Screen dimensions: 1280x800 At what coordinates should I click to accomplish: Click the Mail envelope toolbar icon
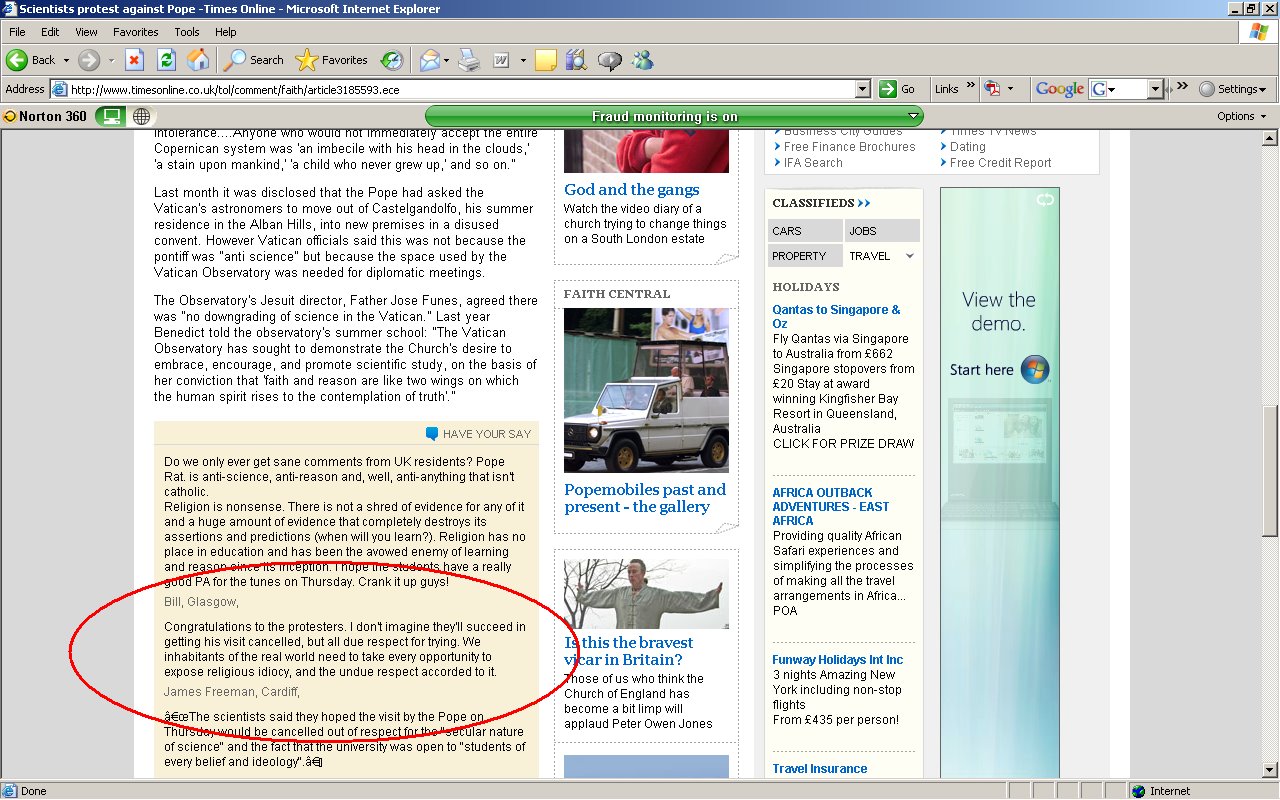pos(429,60)
